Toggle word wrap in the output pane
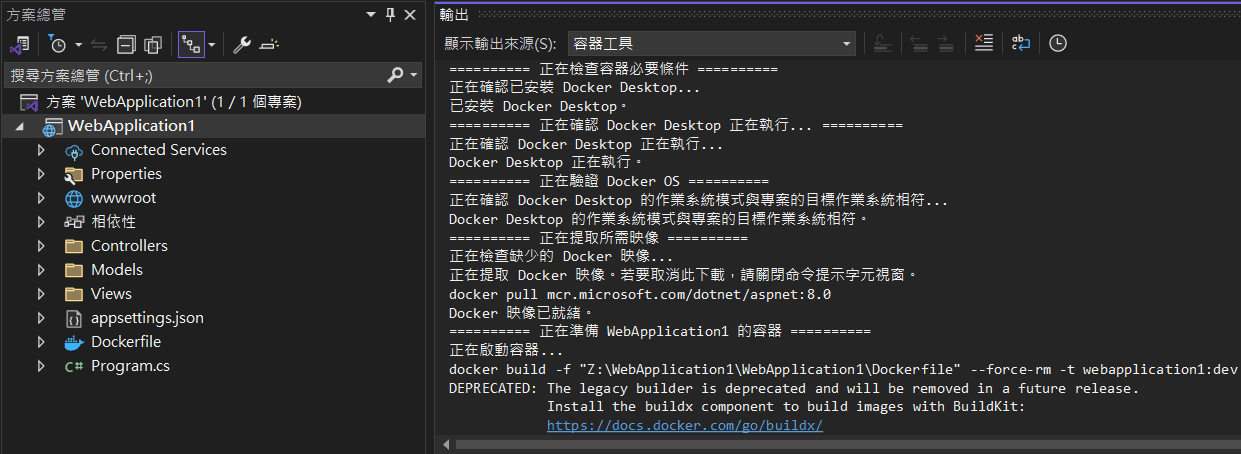This screenshot has width=1241, height=454. coord(1020,43)
